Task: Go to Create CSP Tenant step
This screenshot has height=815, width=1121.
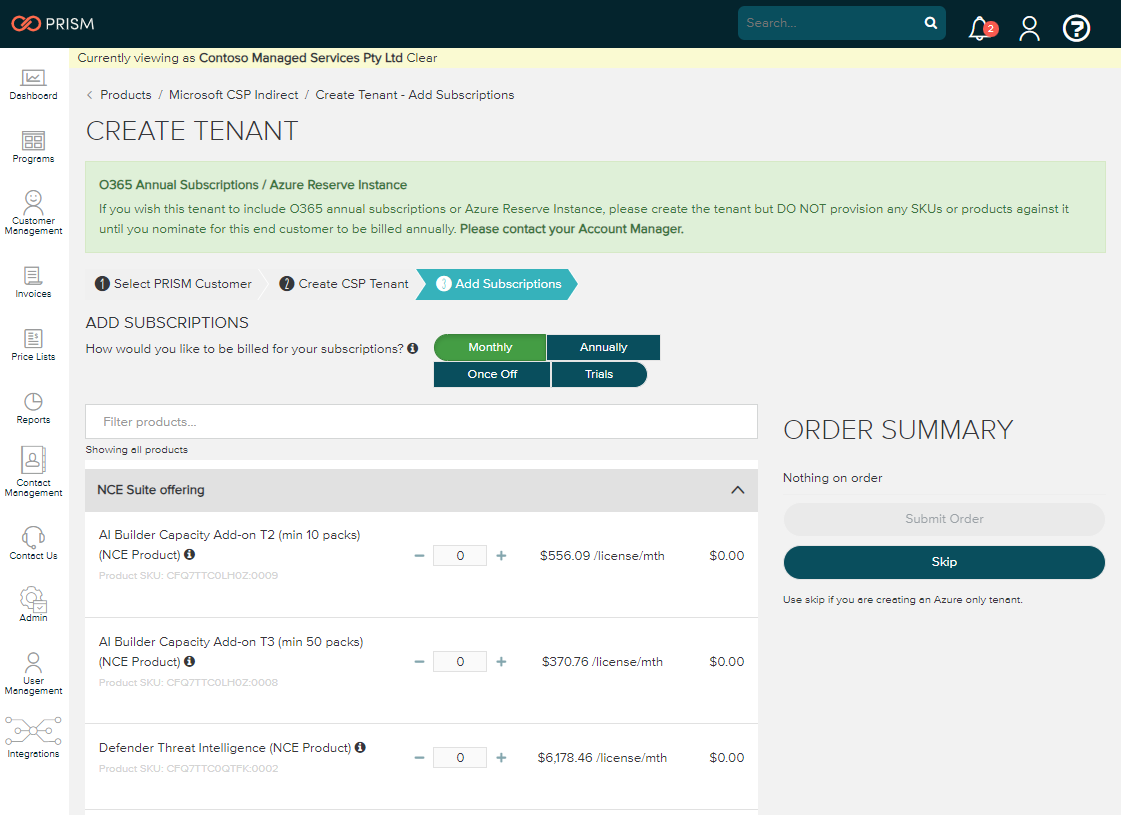Action: [x=344, y=284]
